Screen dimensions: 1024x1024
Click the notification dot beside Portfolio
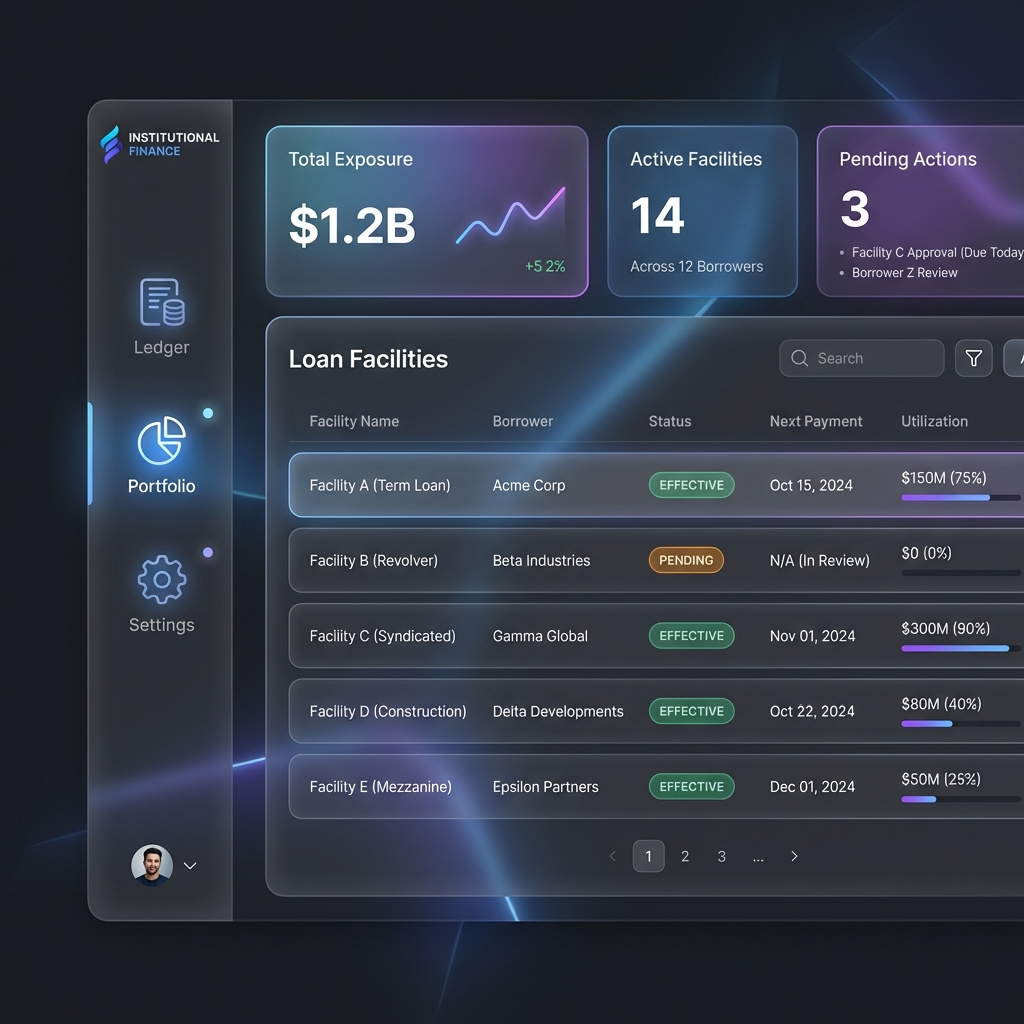209,411
